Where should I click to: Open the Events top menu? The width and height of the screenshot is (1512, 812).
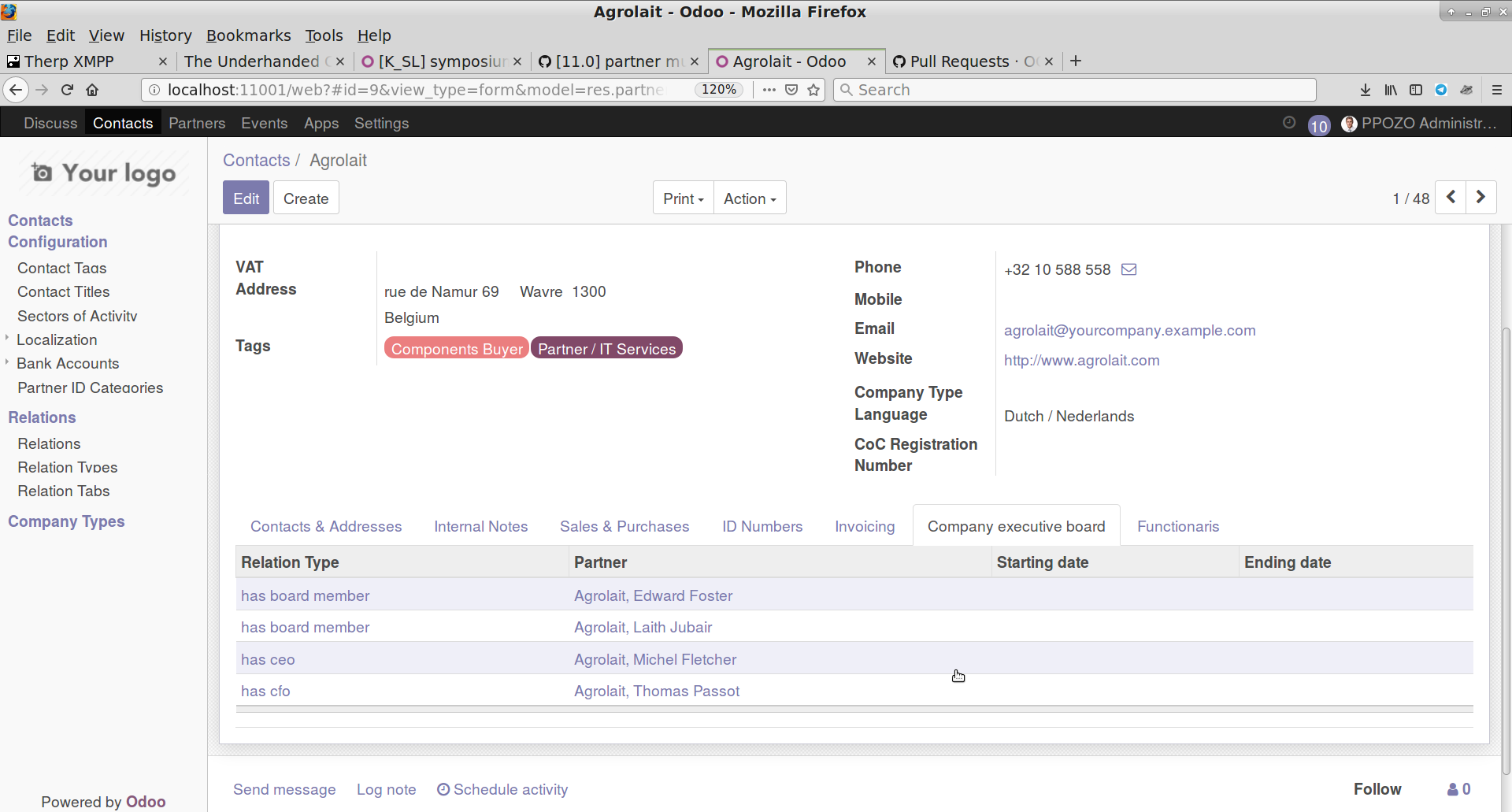[x=264, y=123]
